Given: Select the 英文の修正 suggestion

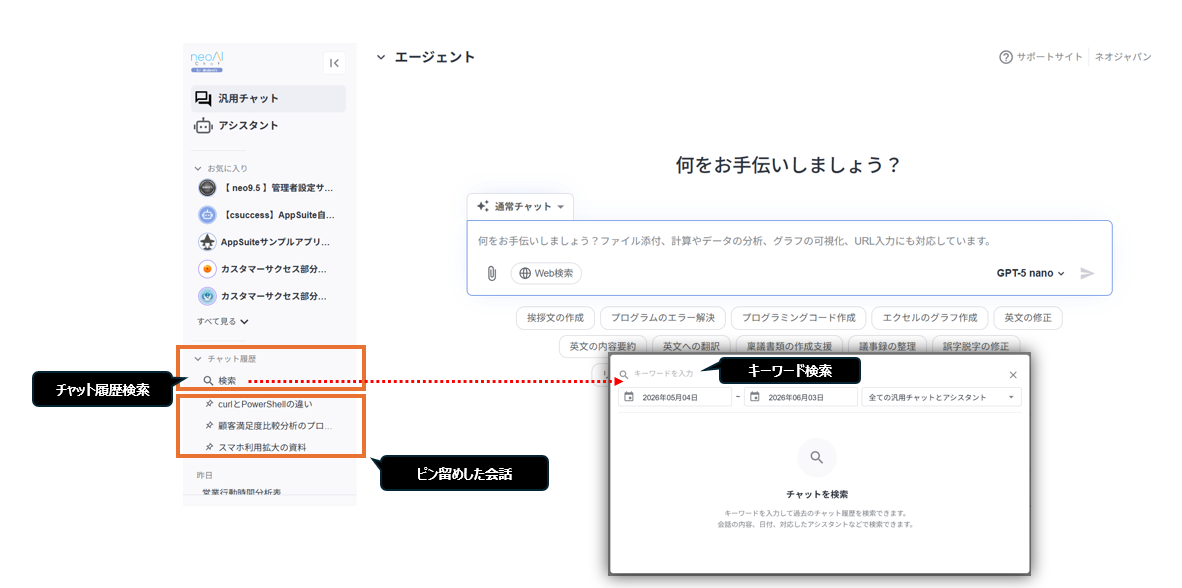Looking at the screenshot, I should 1028,318.
